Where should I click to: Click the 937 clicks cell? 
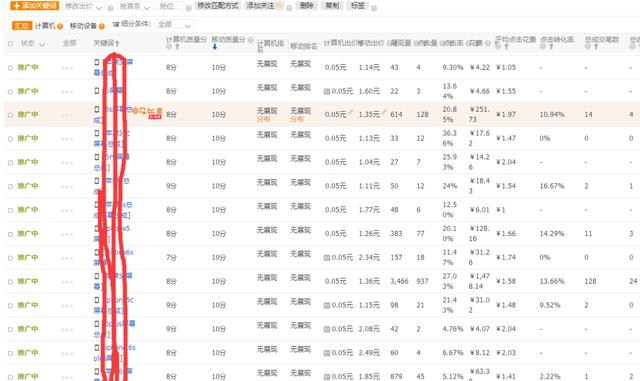coord(422,281)
